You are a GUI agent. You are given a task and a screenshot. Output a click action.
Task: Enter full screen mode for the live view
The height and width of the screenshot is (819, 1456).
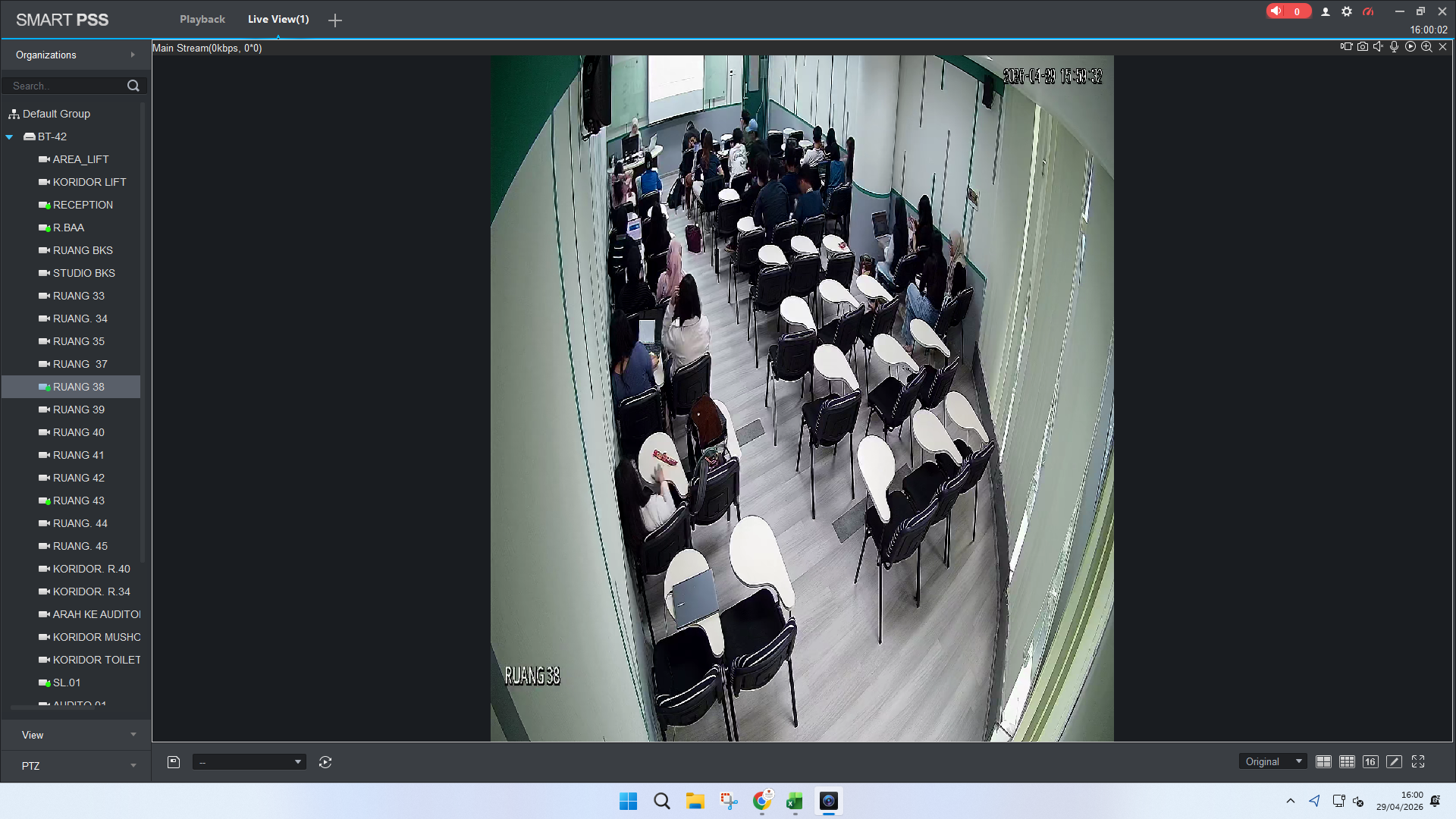click(1418, 761)
